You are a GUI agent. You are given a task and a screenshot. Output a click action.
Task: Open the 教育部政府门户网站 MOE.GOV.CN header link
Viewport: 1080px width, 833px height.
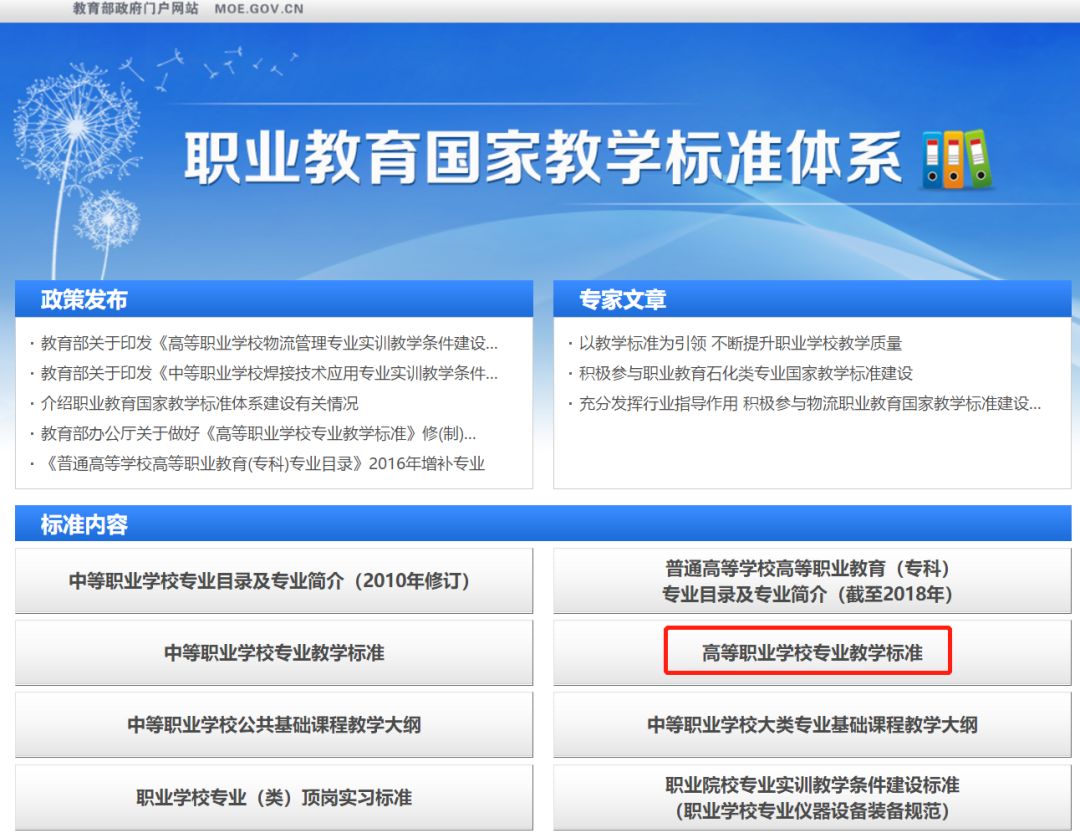[x=188, y=9]
